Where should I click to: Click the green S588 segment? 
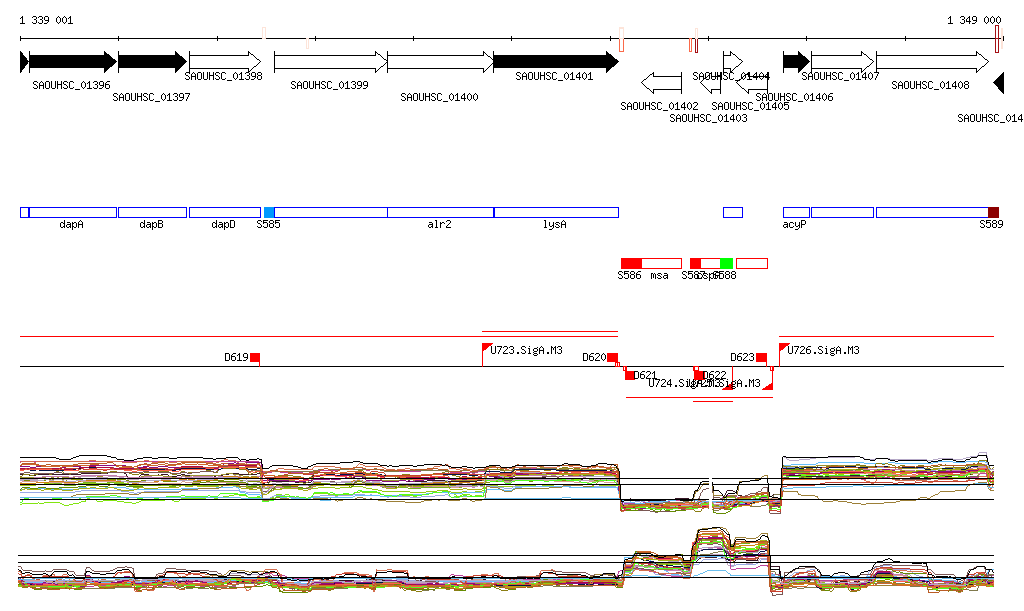click(x=726, y=263)
